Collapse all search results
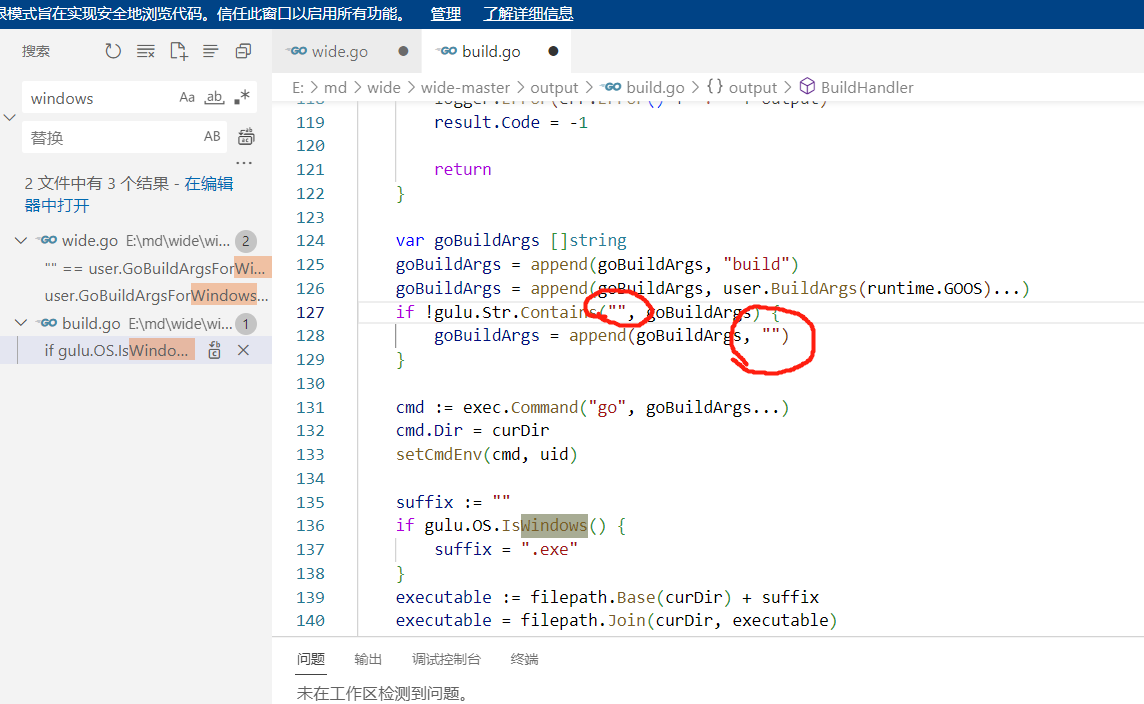This screenshot has height=704, width=1144. pyautogui.click(x=243, y=51)
